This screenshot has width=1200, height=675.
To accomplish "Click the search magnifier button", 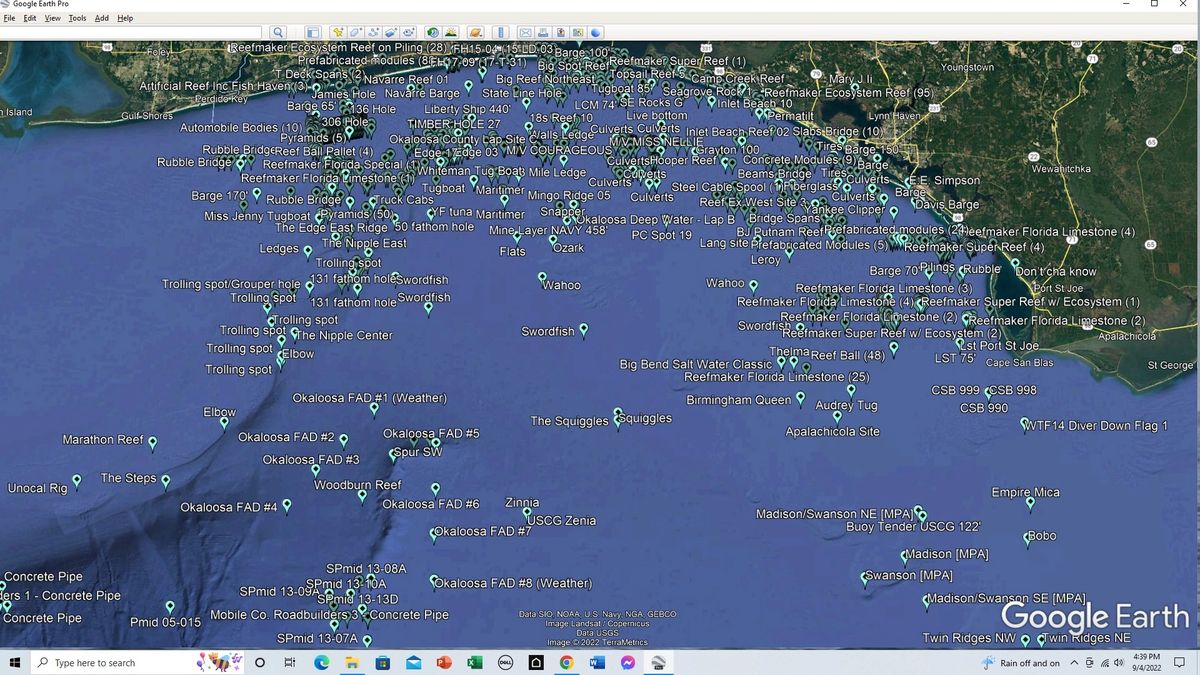I will (278, 32).
